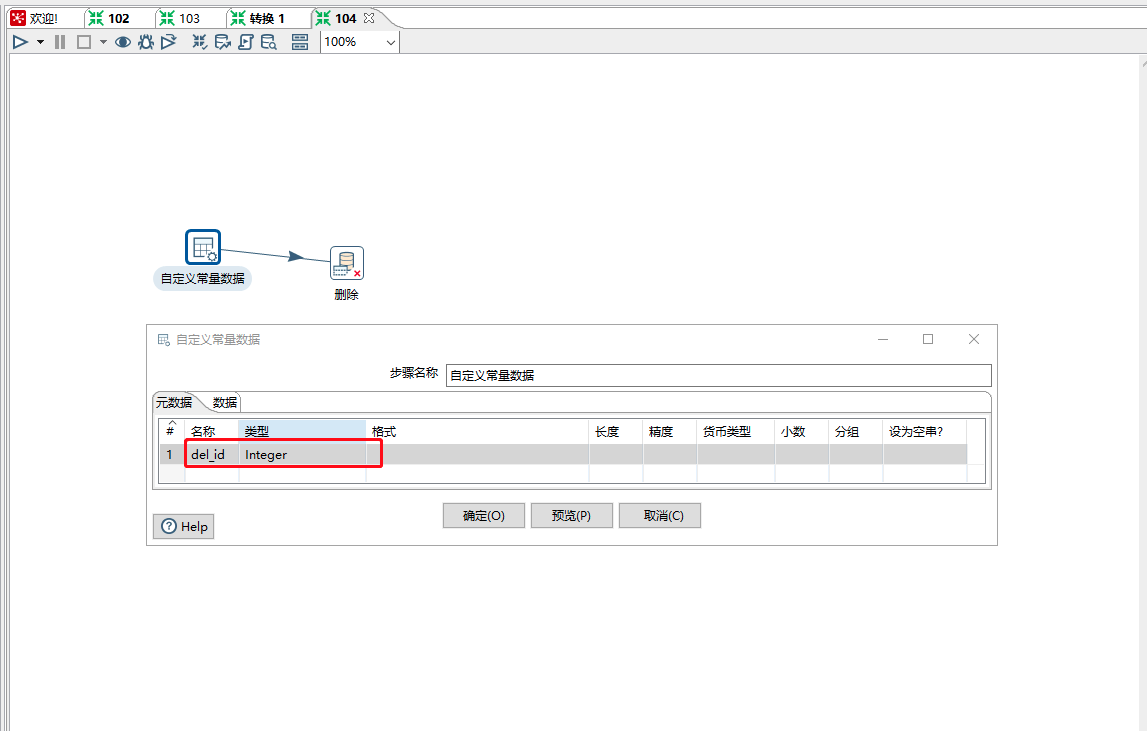This screenshot has height=731, width=1147.
Task: Pause the transformation execution
Action: pos(59,41)
